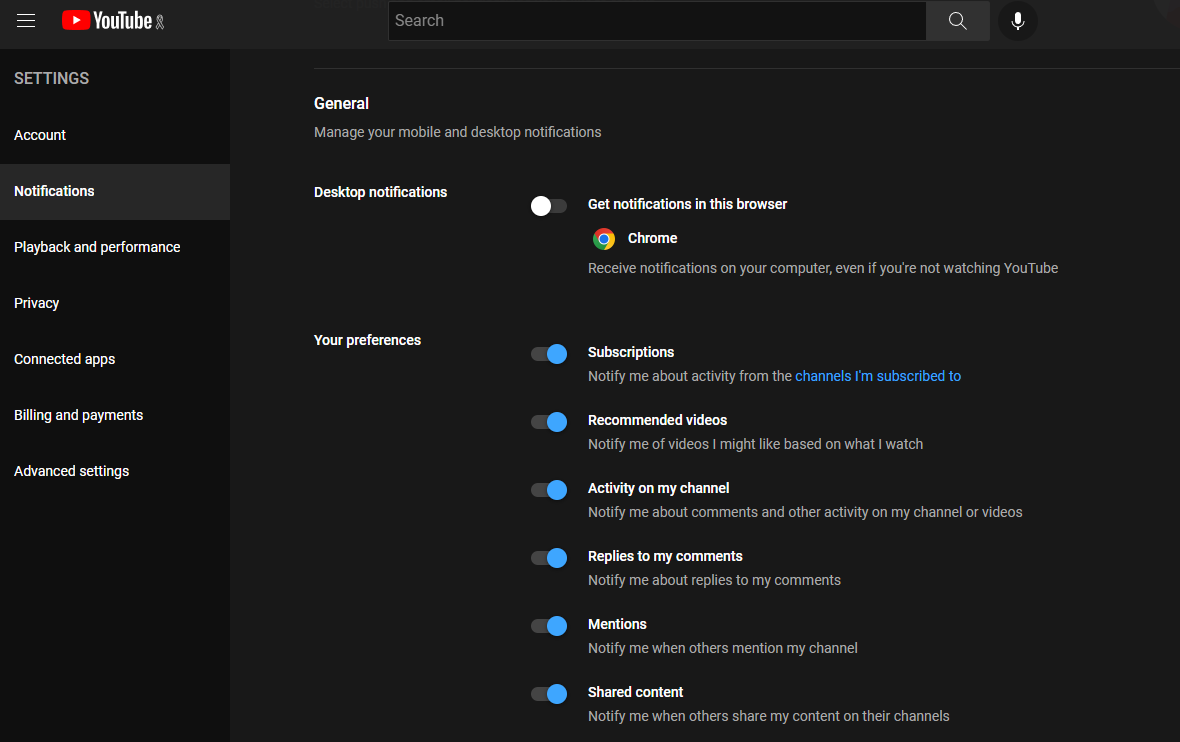The width and height of the screenshot is (1180, 742).
Task: Turn off Subscriptions notifications
Action: click(549, 354)
